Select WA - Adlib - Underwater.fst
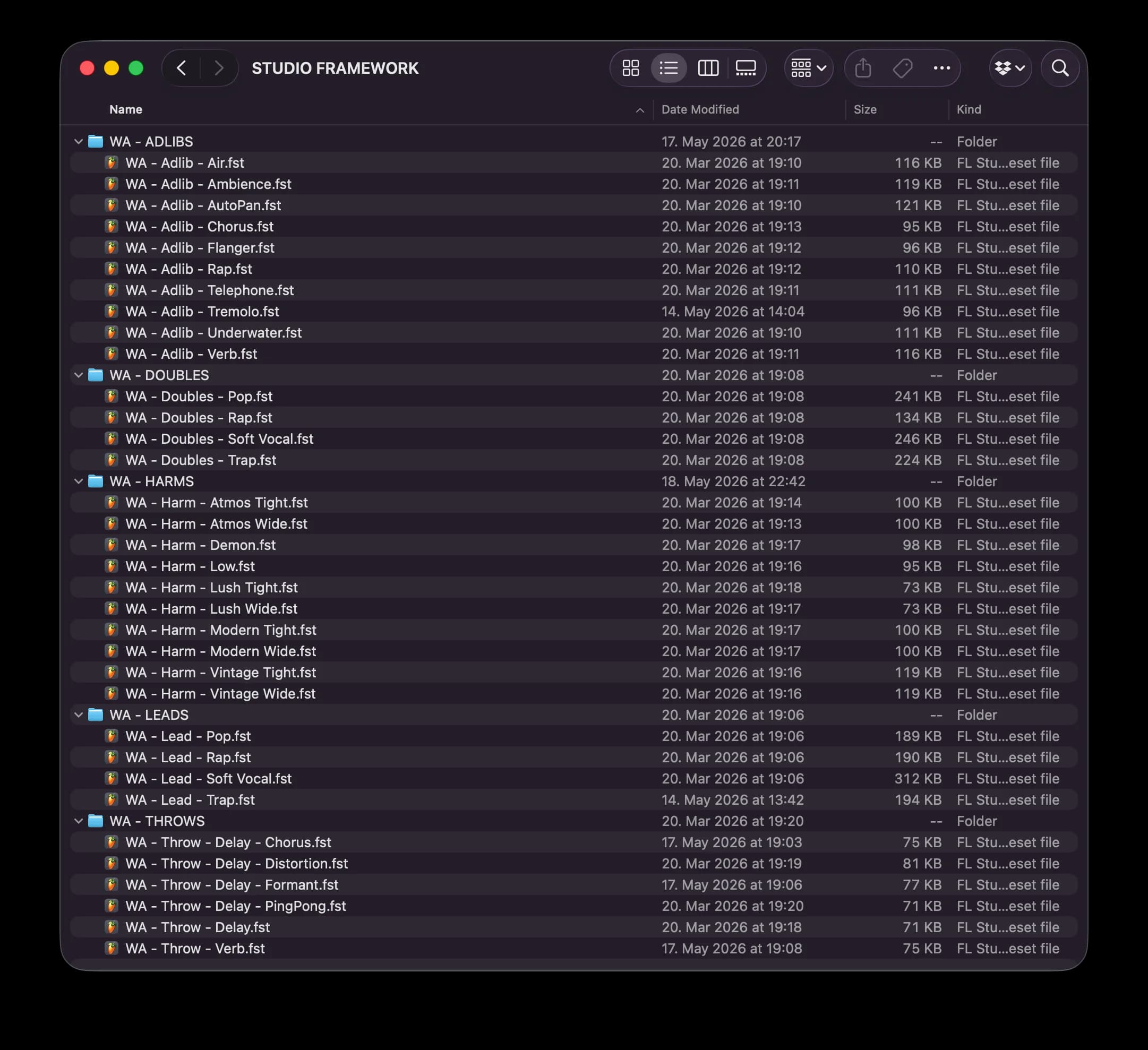Screen dimensions: 1148x1050 pyautogui.click(x=573, y=332)
